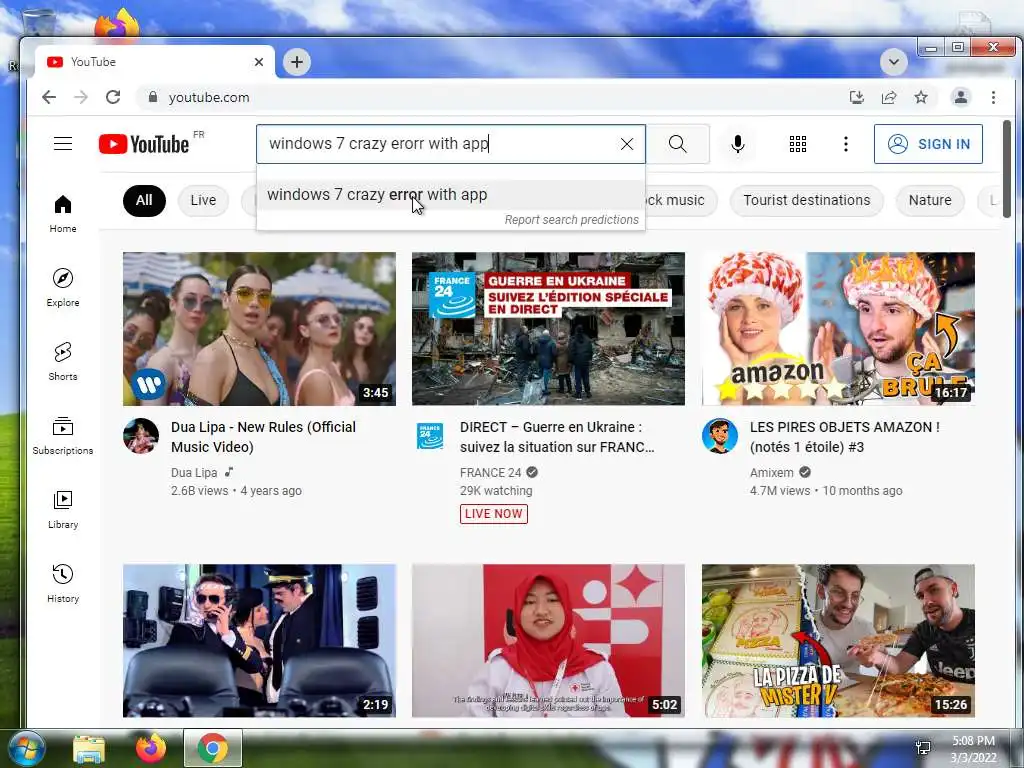1024x768 pixels.
Task: Select the All filter chip
Action: (x=144, y=200)
